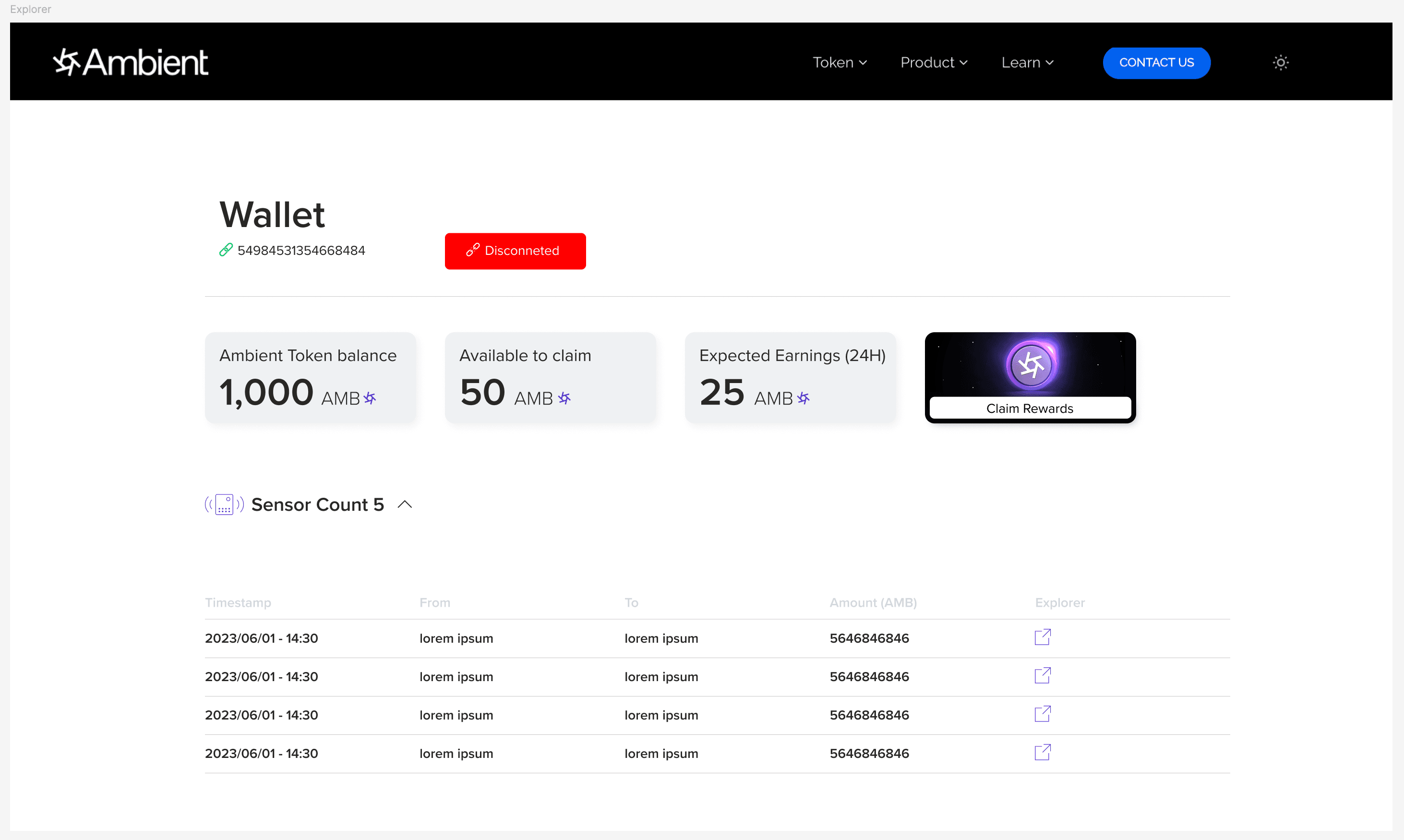Click the external link icon on third transaction row
The width and height of the screenshot is (1404, 840).
click(1043, 714)
